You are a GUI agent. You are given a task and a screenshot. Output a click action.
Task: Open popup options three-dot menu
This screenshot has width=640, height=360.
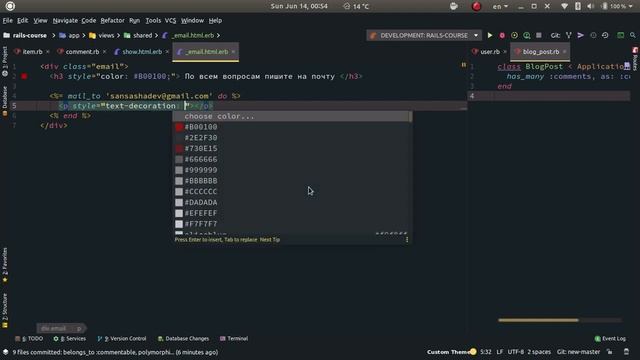pos(407,240)
